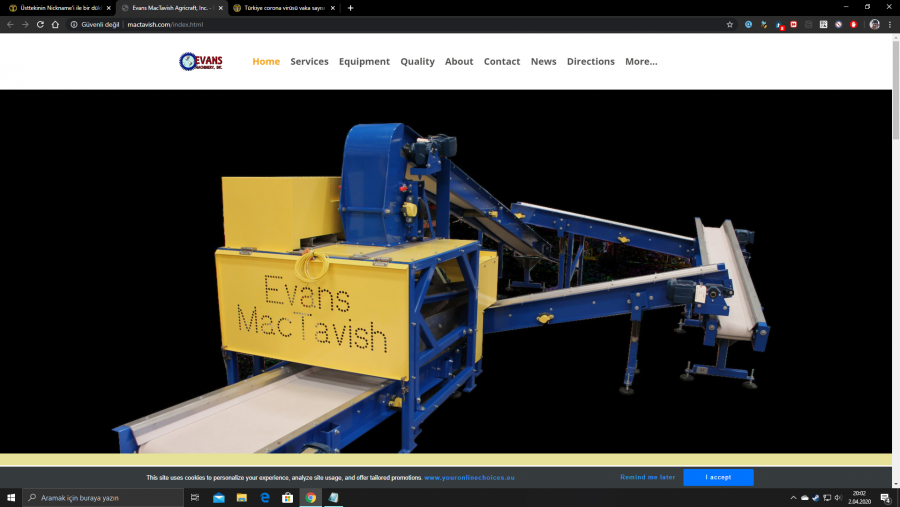This screenshot has height=507, width=900.
Task: Open the greyed-out stack extension icon
Action: click(808, 24)
